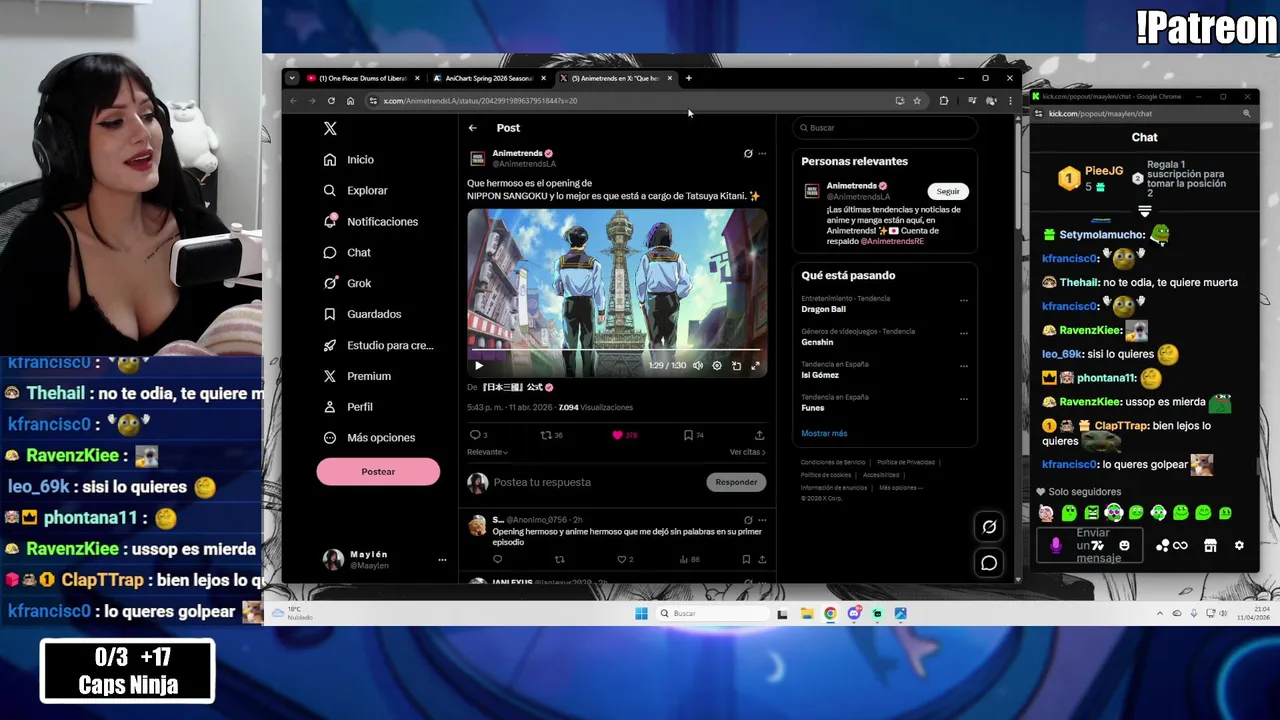Go to Inicio in X sidebar
The height and width of the screenshot is (720, 1280).
tap(349, 160)
